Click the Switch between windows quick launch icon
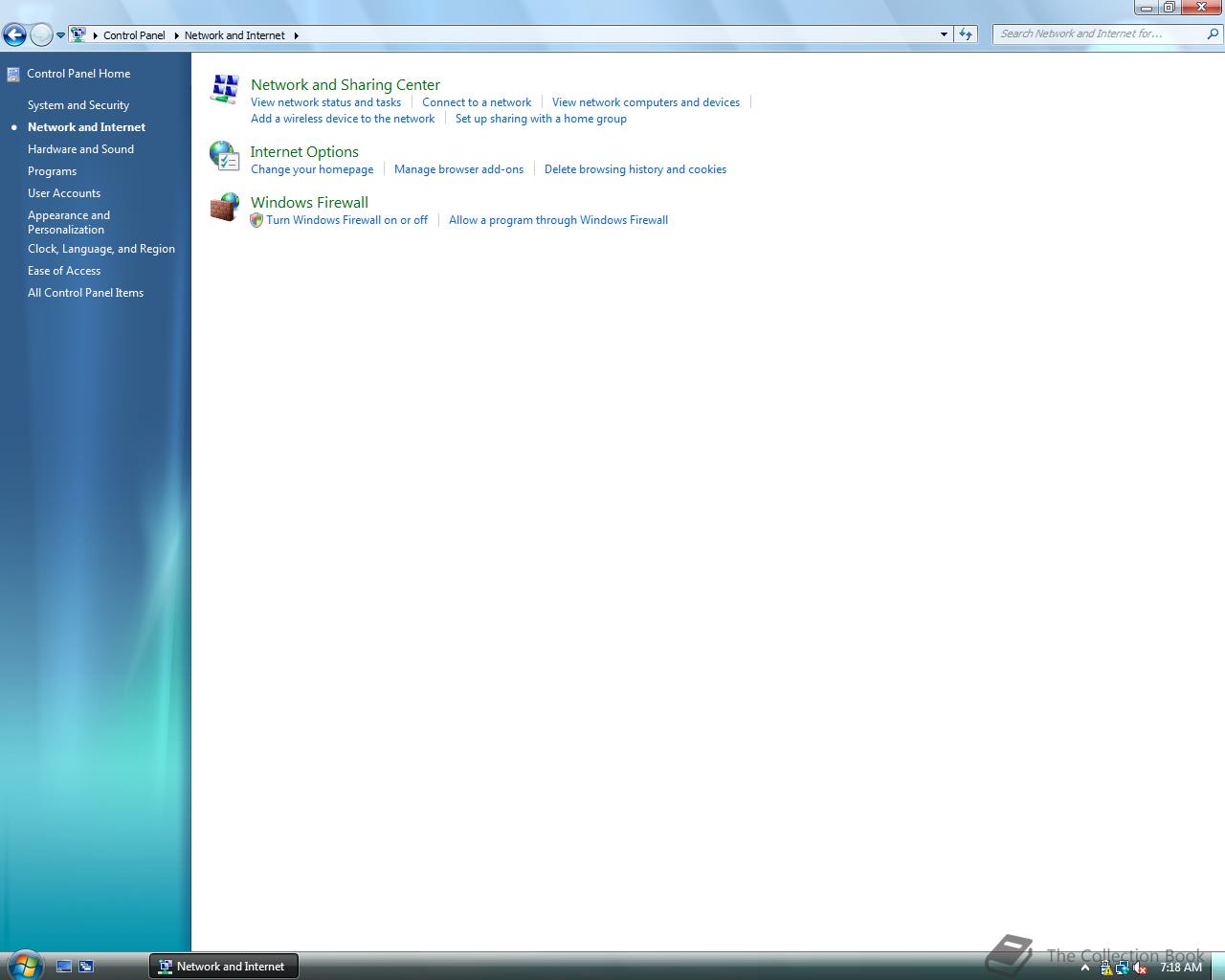 [86, 967]
